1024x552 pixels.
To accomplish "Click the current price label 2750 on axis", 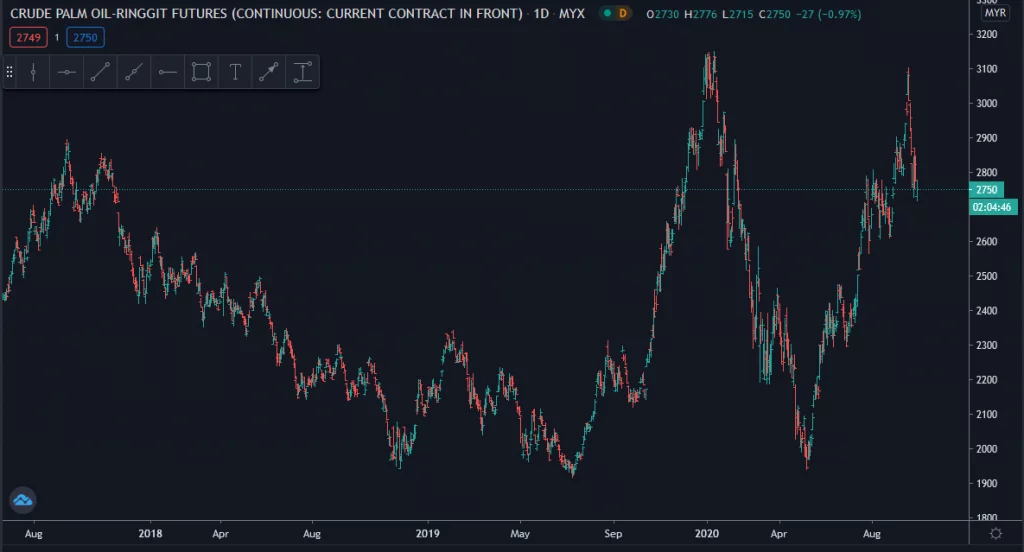I will (986, 190).
